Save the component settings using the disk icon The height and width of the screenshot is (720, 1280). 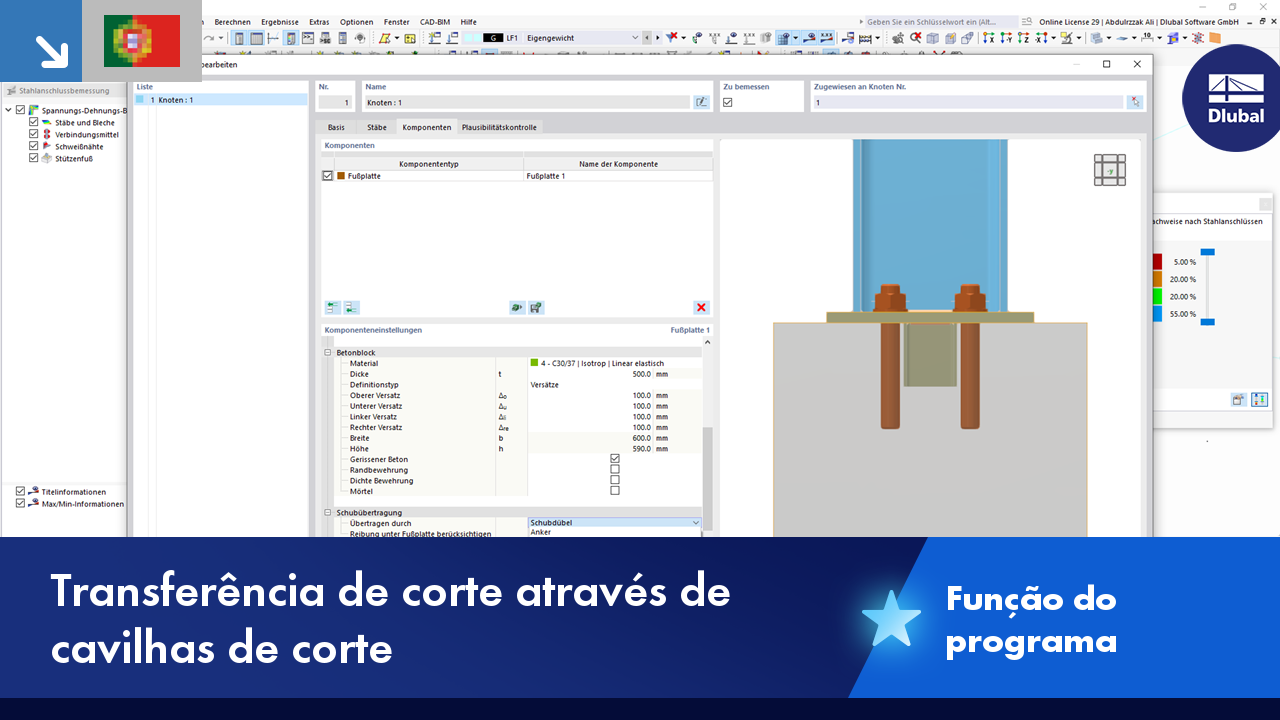[x=535, y=307]
